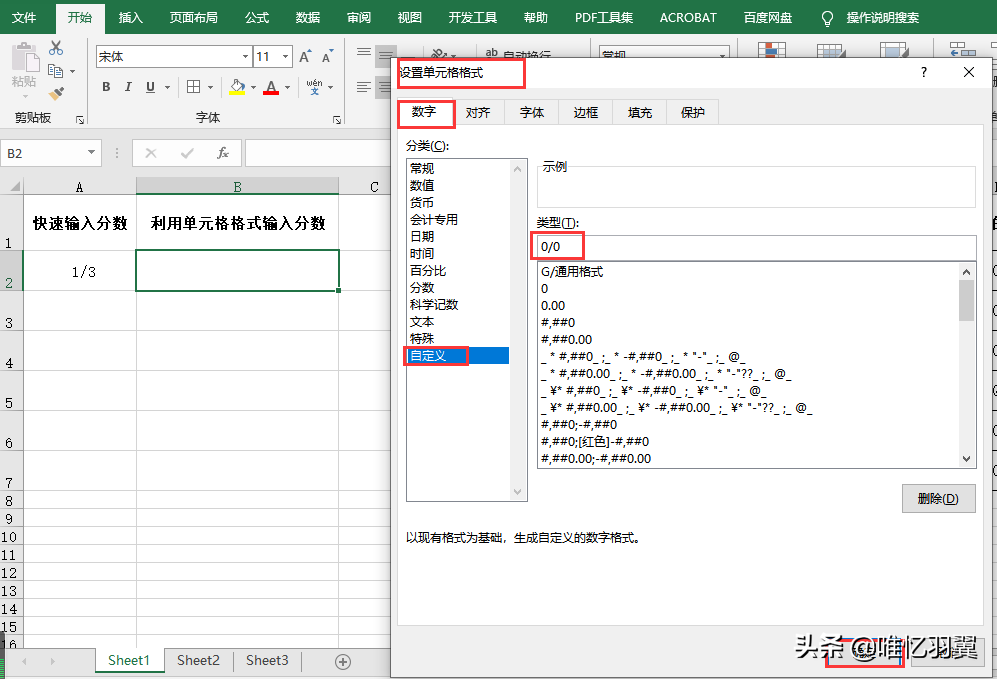This screenshot has width=997, height=679.
Task: Apply the yellow fill color bucket
Action: [237, 87]
